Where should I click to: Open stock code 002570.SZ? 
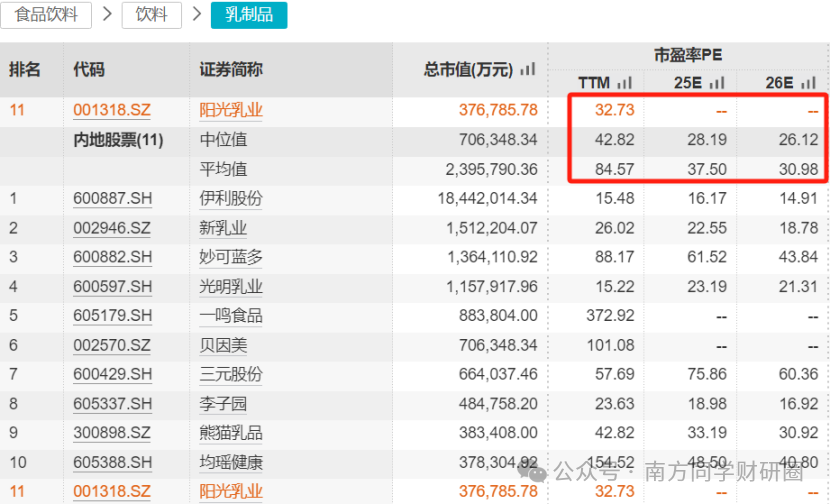[112, 346]
